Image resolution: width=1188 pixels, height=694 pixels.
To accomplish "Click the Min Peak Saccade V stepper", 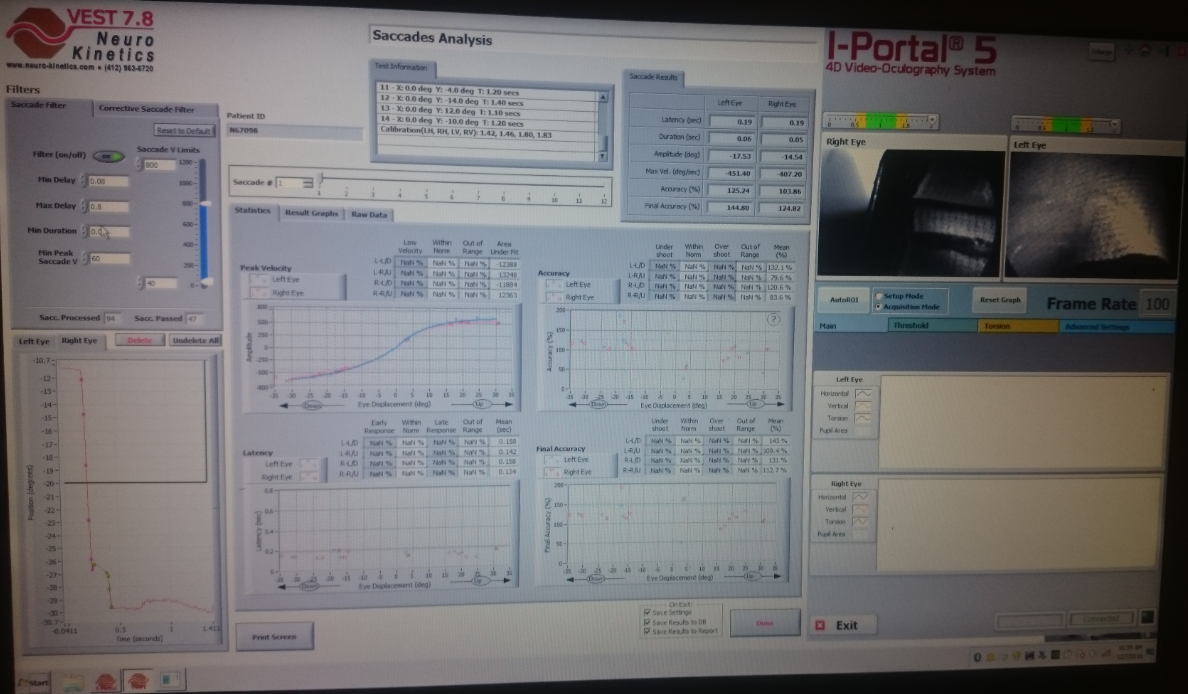I will coord(86,258).
